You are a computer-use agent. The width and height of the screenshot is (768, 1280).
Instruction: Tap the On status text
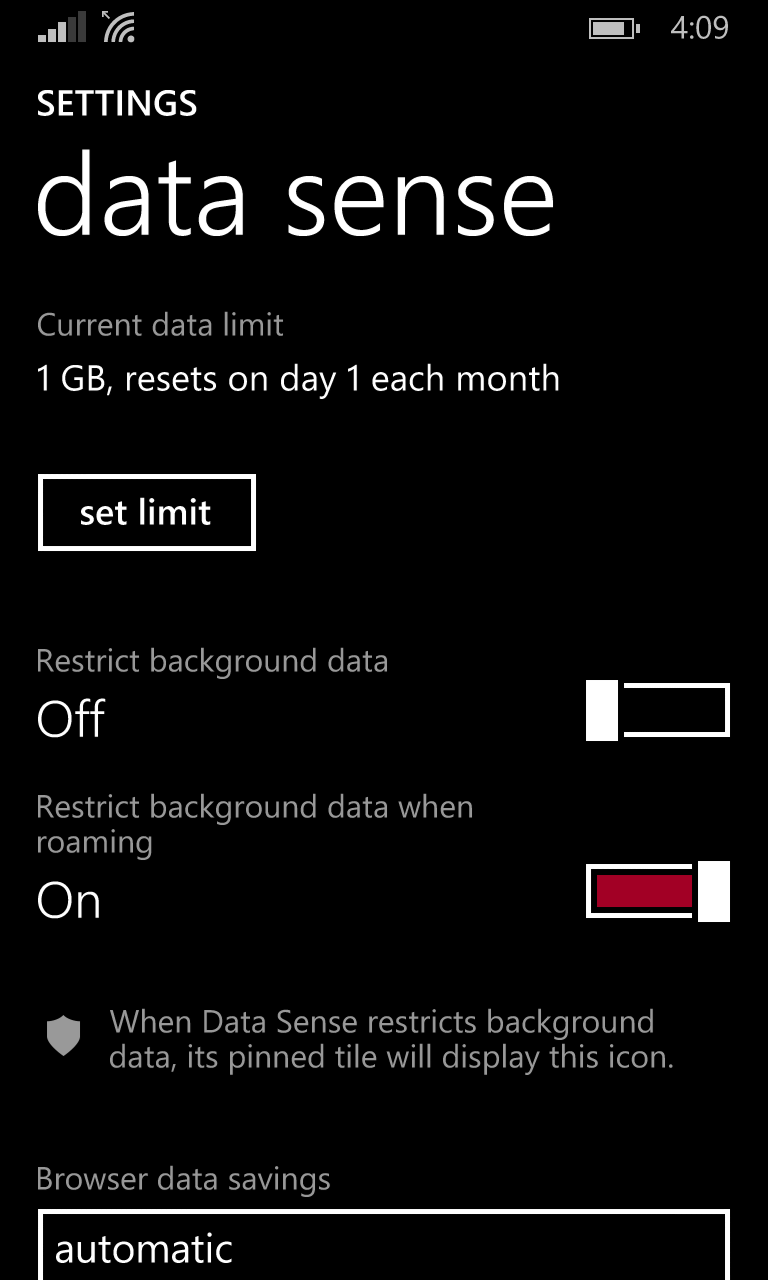69,901
